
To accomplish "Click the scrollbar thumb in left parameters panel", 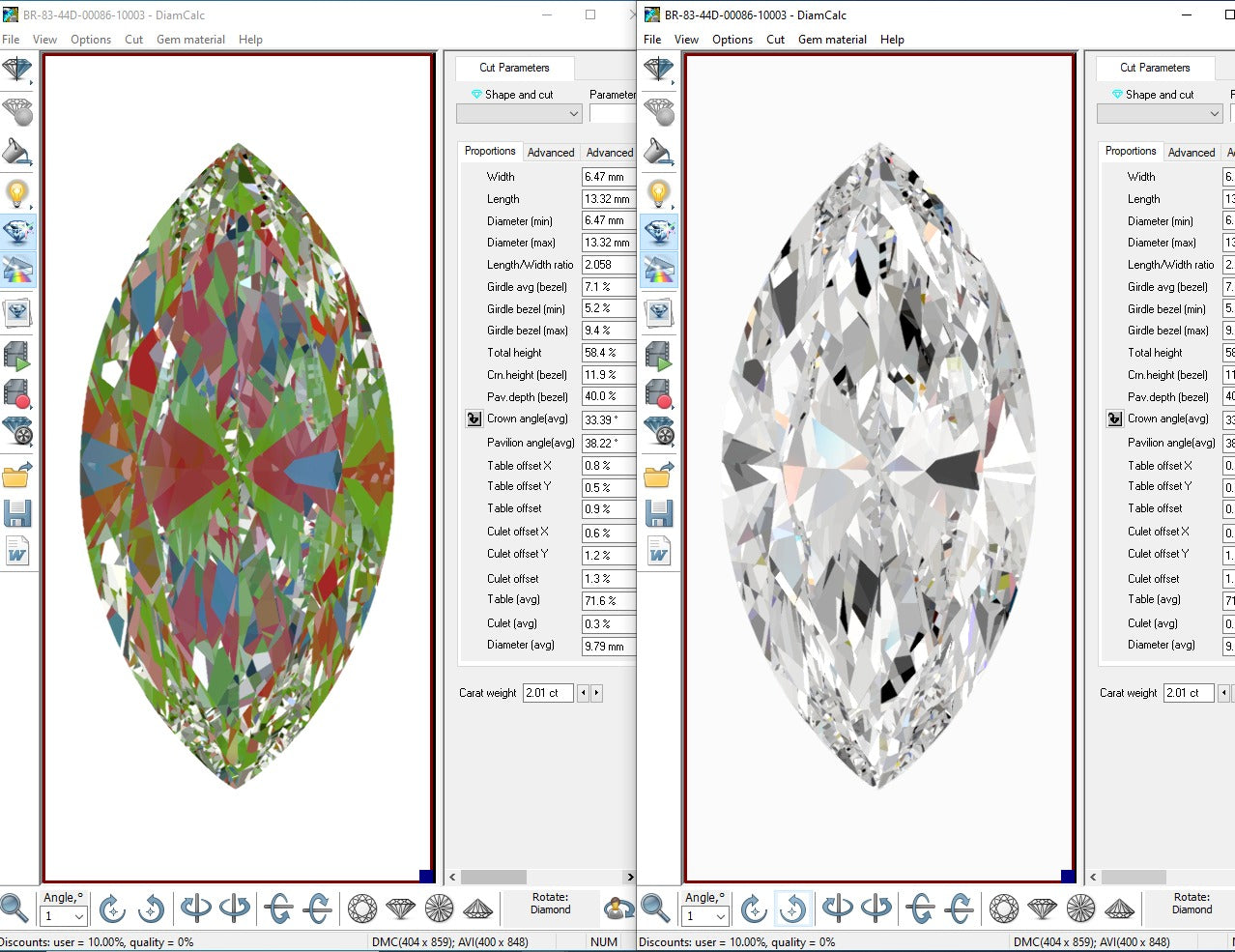I will (493, 877).
